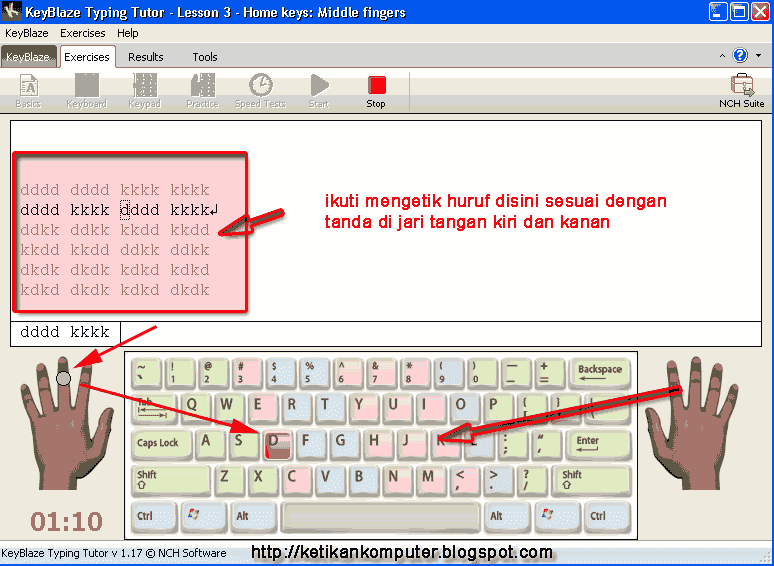Open the KeyBlaze menu
774x566 pixels.
[x=27, y=33]
